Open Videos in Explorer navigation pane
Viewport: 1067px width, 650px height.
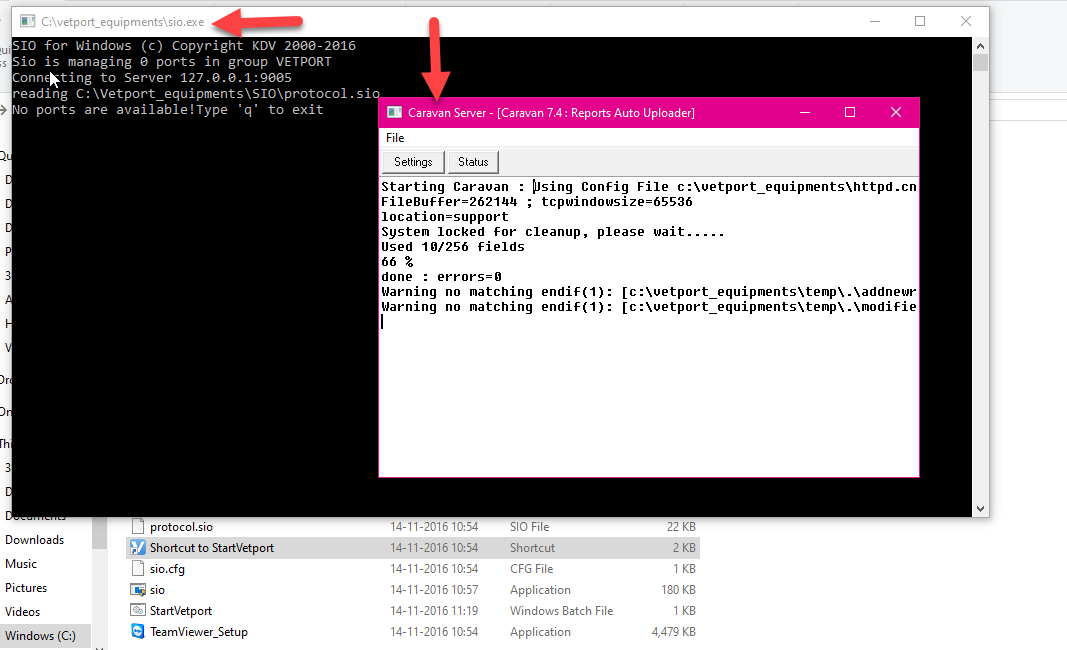(22, 612)
